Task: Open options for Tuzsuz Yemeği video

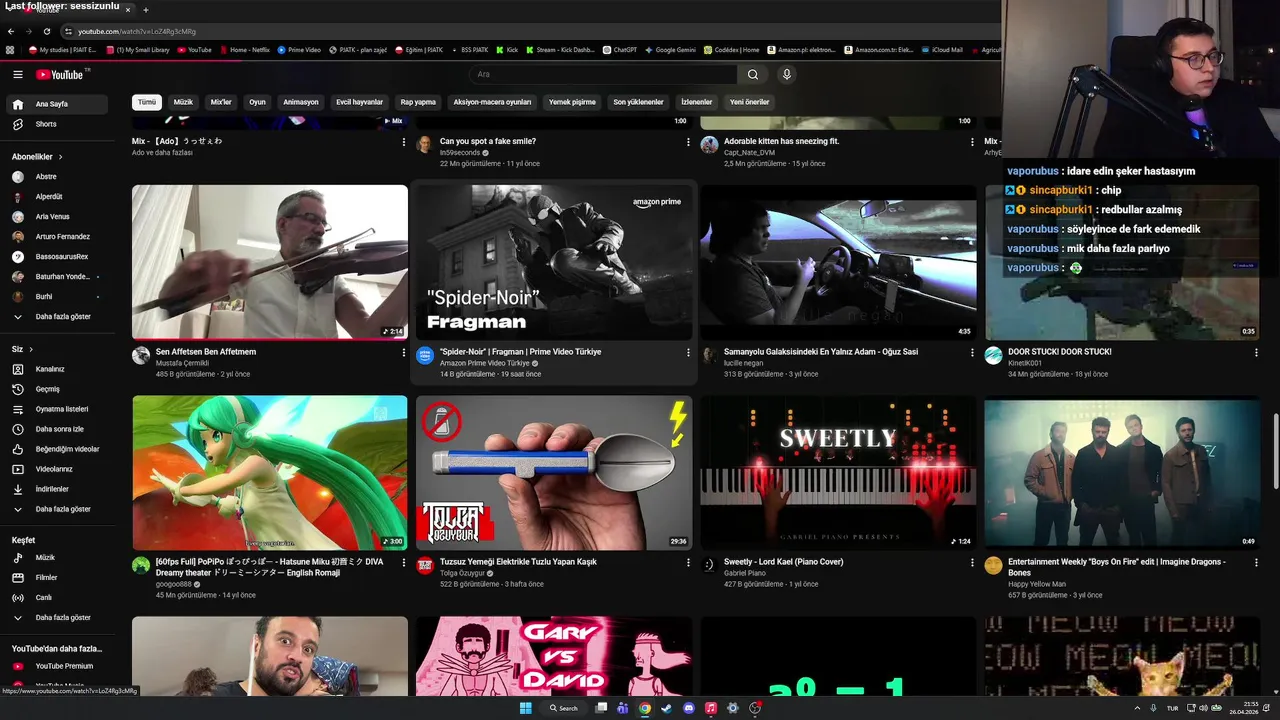Action: click(x=688, y=563)
